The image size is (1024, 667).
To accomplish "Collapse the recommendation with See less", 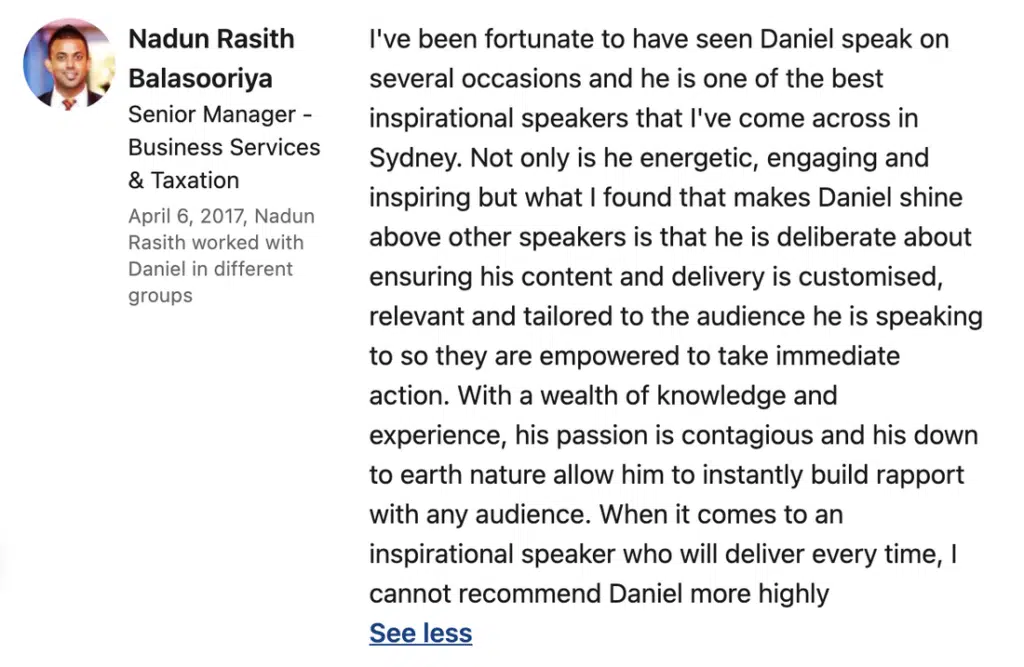I will point(420,633).
